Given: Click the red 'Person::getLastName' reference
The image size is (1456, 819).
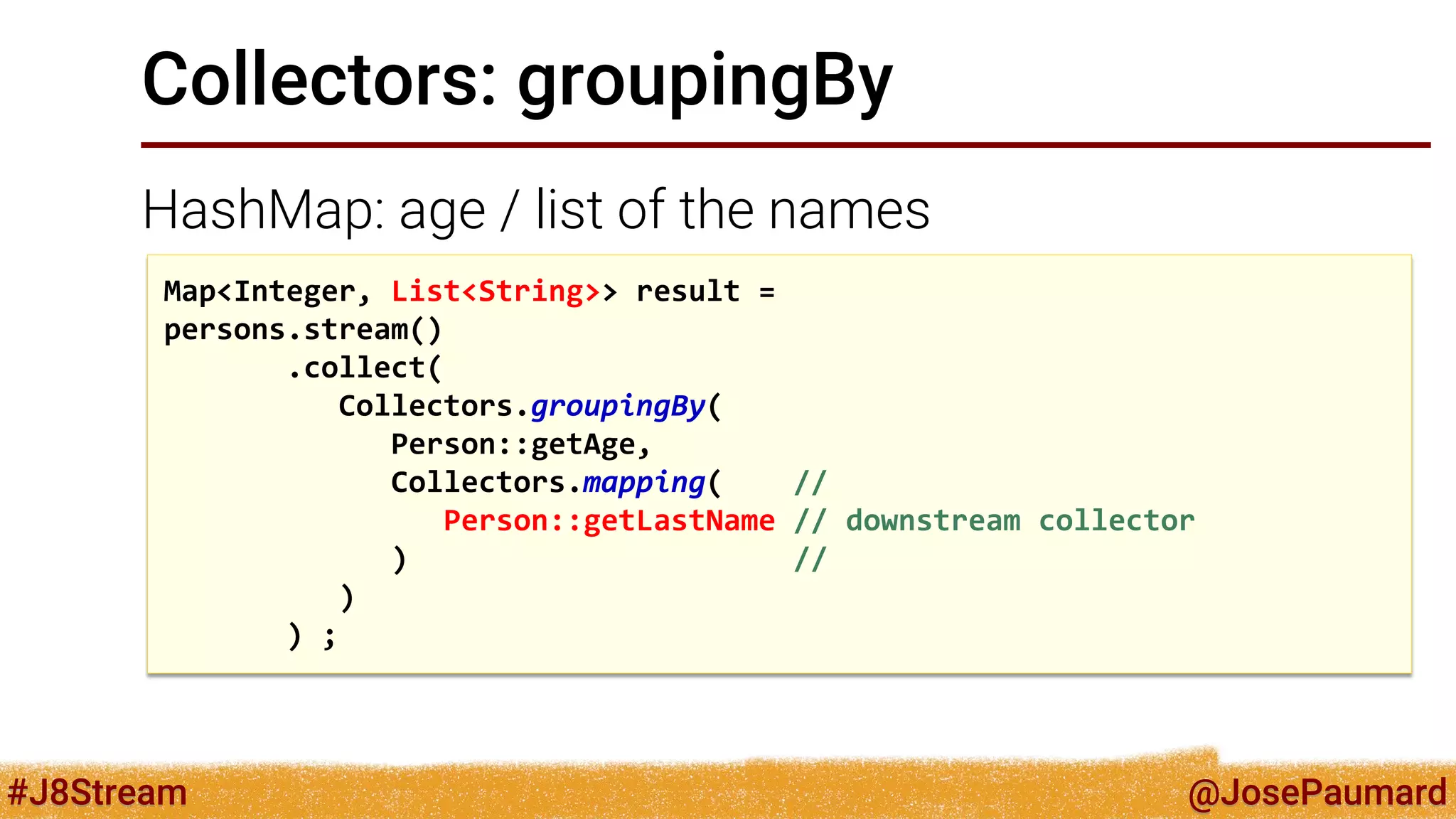Looking at the screenshot, I should coord(609,521).
